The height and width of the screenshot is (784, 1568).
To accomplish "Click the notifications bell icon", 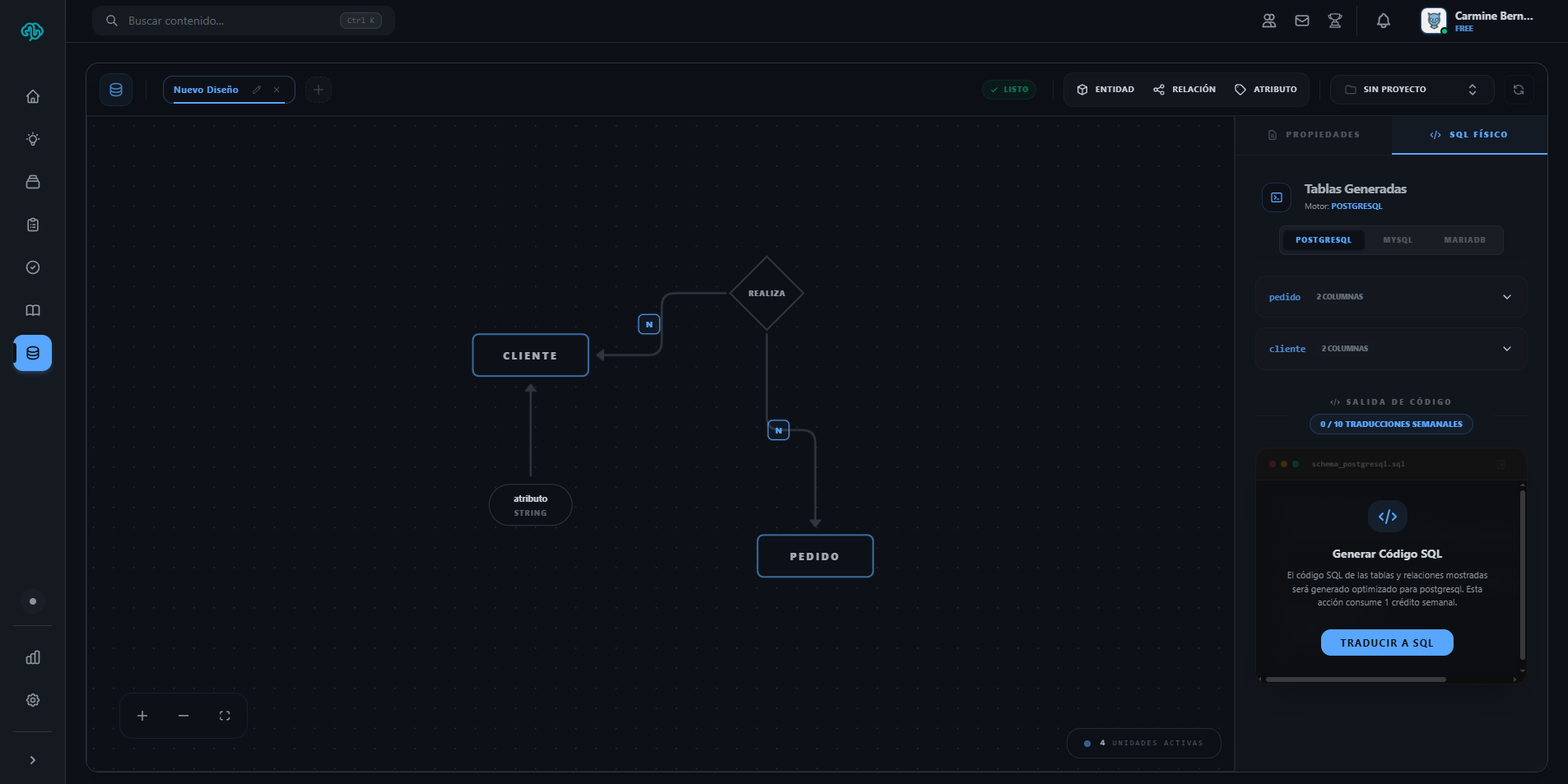I will pos(1382,21).
